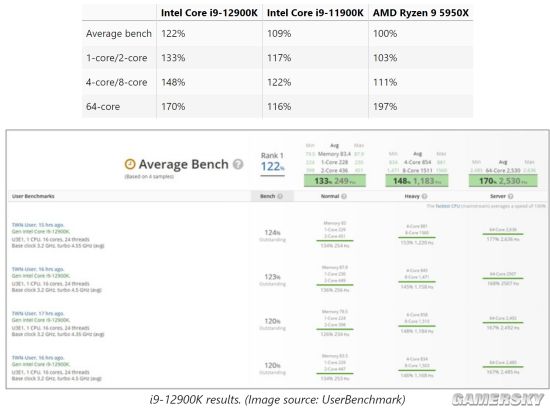Click the Rank 1 122% score
The height and width of the screenshot is (411, 550).
pyautogui.click(x=273, y=166)
